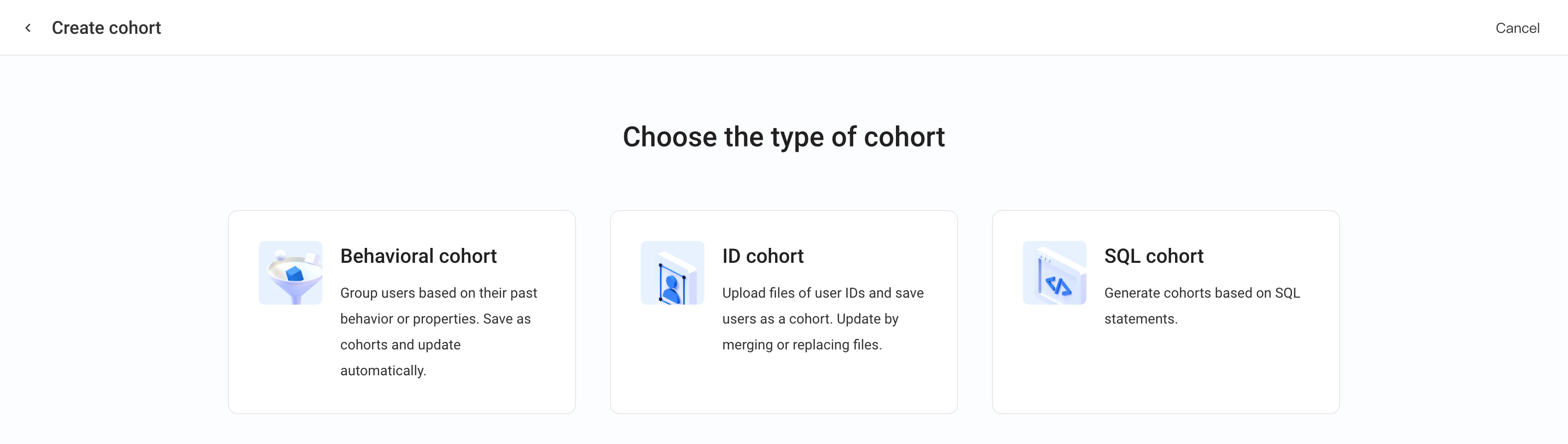Click empty area of the ID cohort card
Image resolution: width=1568 pixels, height=444 pixels.
[x=784, y=387]
